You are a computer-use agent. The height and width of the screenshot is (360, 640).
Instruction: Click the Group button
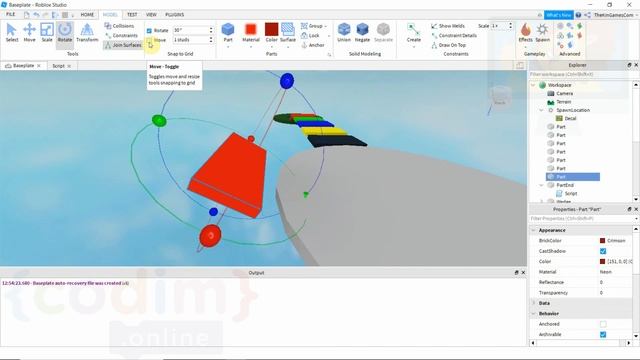[x=312, y=26]
